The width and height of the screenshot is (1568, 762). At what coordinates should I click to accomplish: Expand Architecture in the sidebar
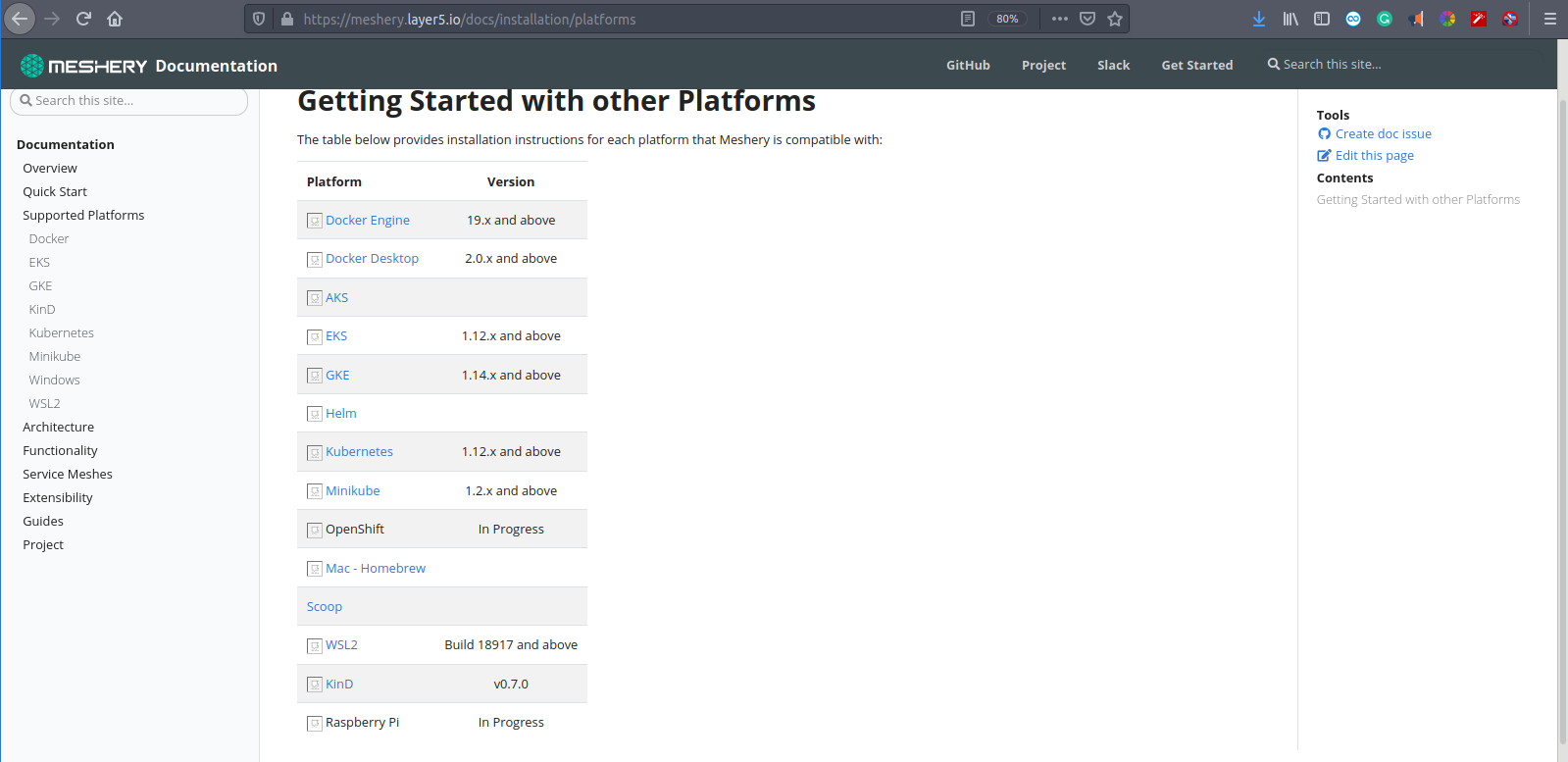tap(59, 428)
